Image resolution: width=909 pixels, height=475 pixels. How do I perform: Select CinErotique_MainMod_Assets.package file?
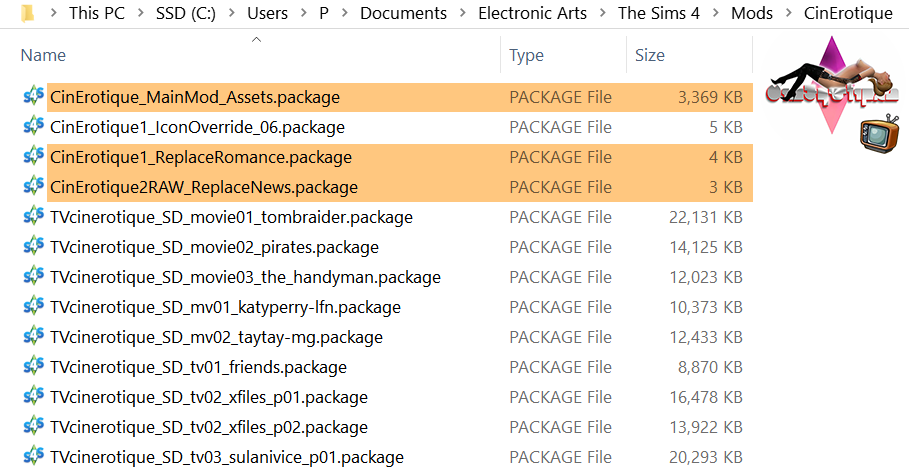195,97
